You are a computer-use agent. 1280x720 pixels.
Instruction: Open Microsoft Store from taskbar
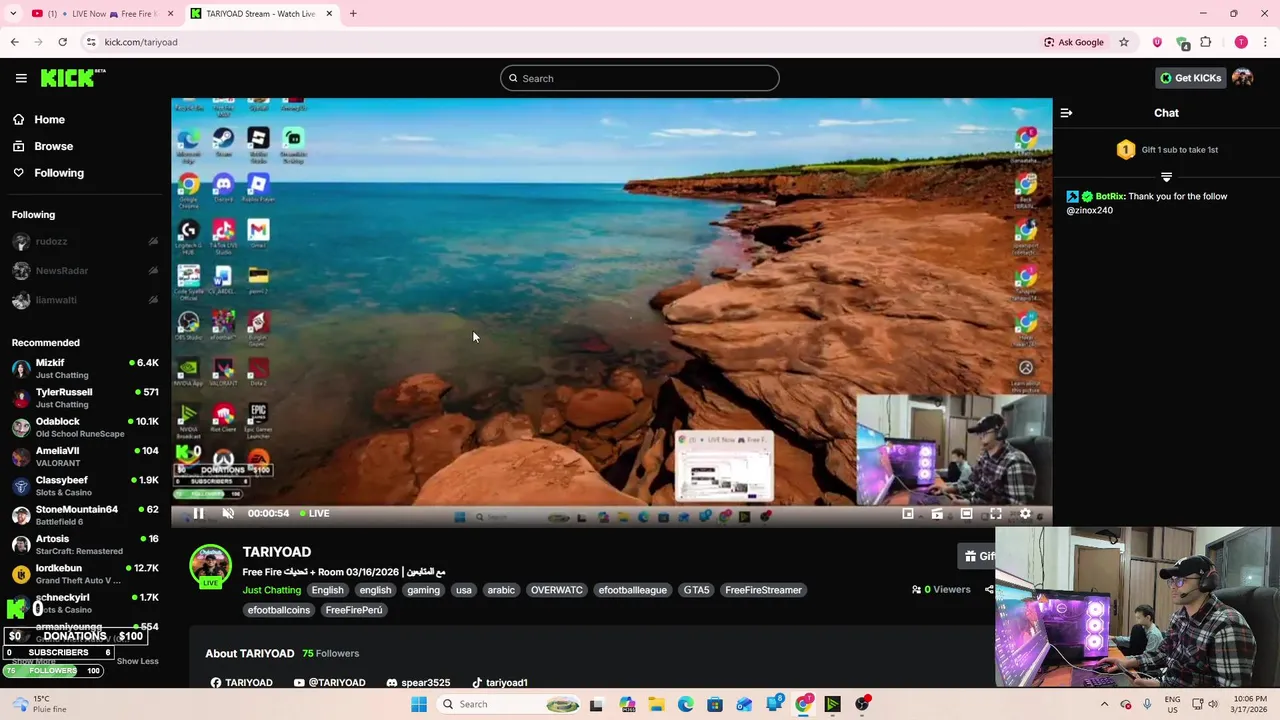(x=714, y=704)
